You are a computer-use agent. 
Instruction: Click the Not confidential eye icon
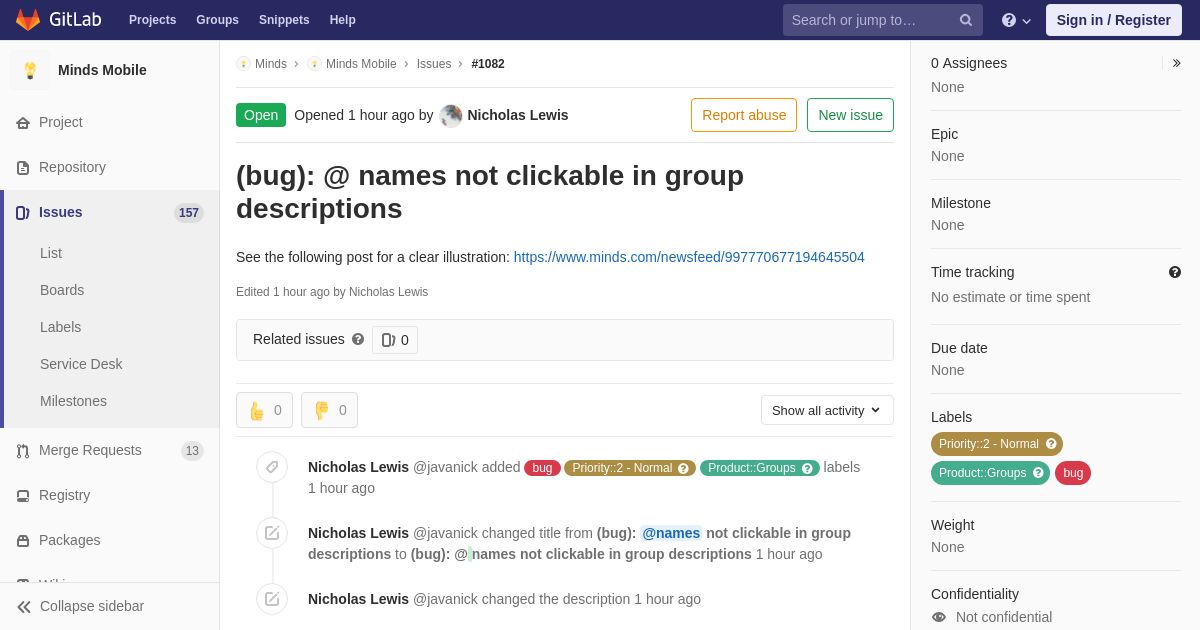(x=939, y=617)
